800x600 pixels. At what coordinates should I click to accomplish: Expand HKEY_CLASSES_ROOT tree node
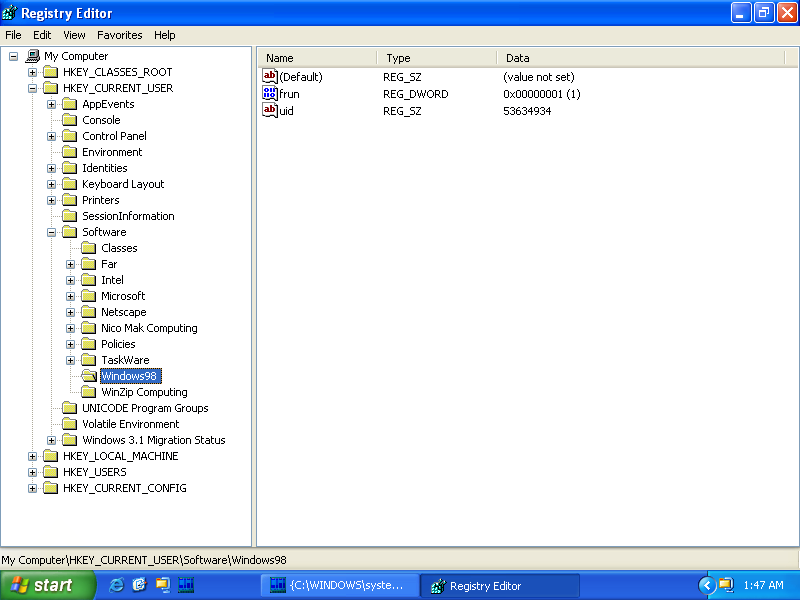click(x=33, y=72)
